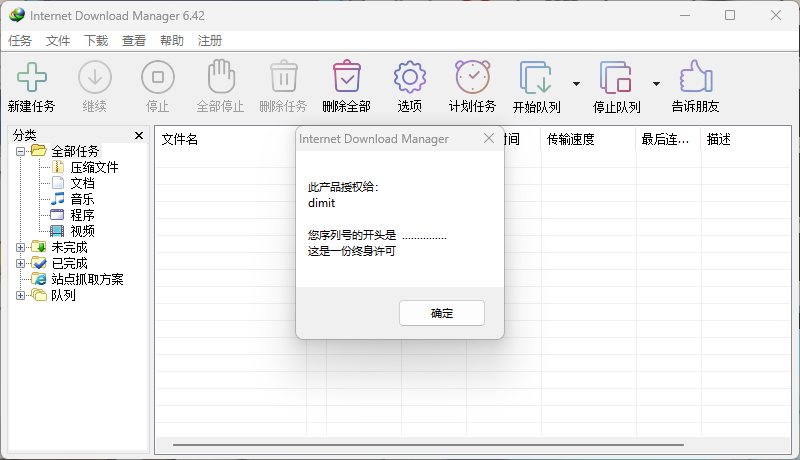Click the 开始队列 toolbar icon
The image size is (800, 460).
536,78
